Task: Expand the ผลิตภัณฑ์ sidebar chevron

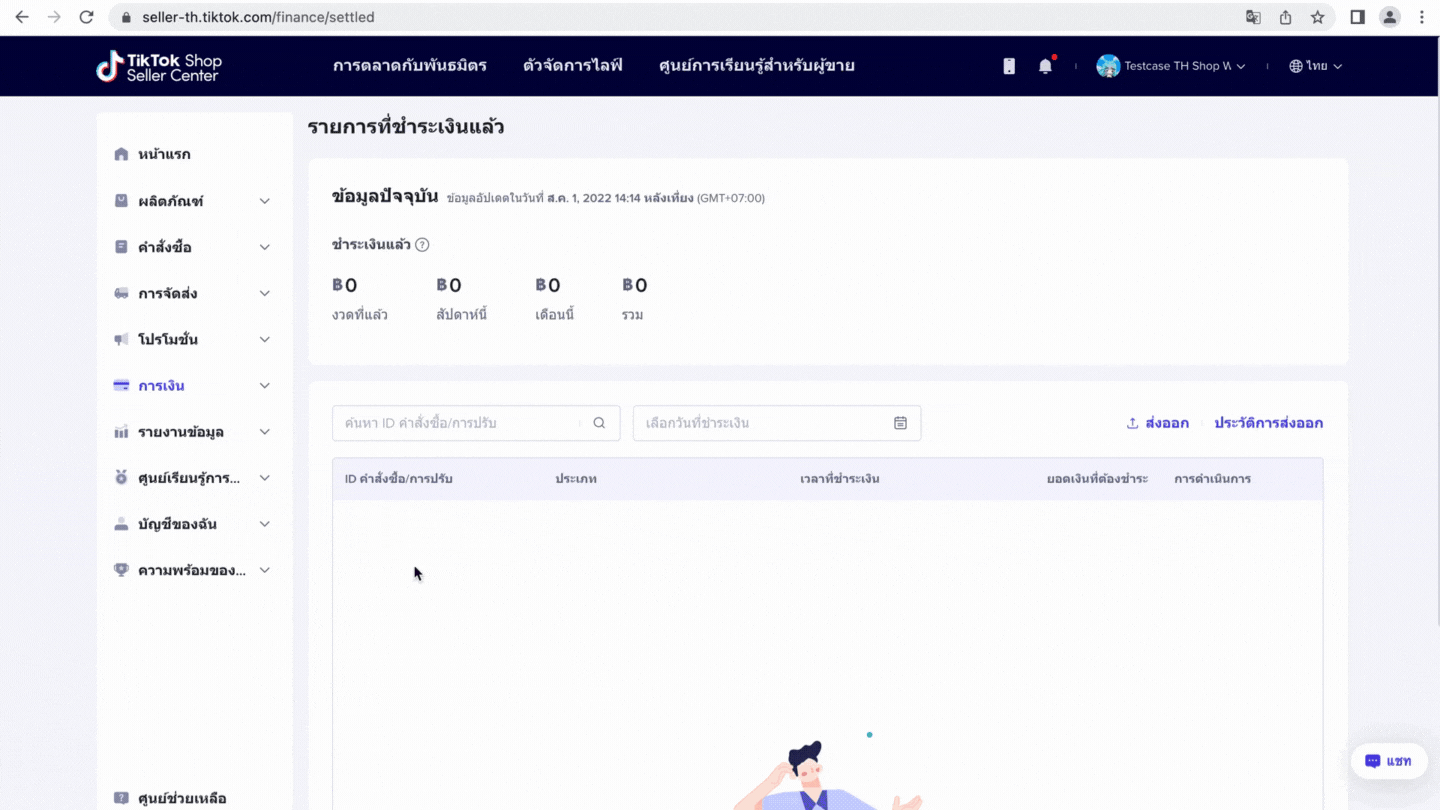Action: click(x=265, y=201)
